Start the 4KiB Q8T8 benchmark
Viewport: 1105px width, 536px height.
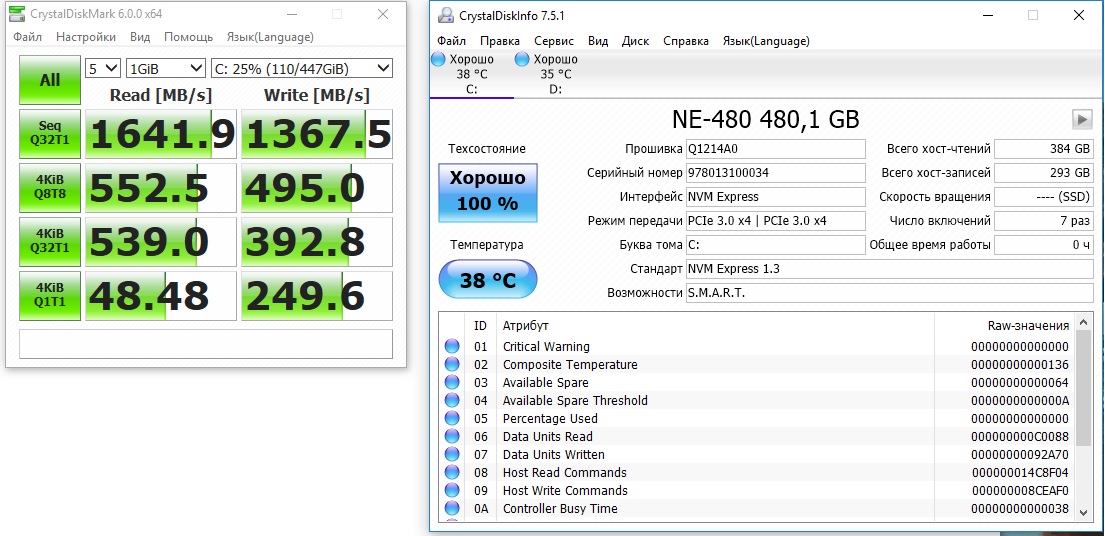[50, 187]
